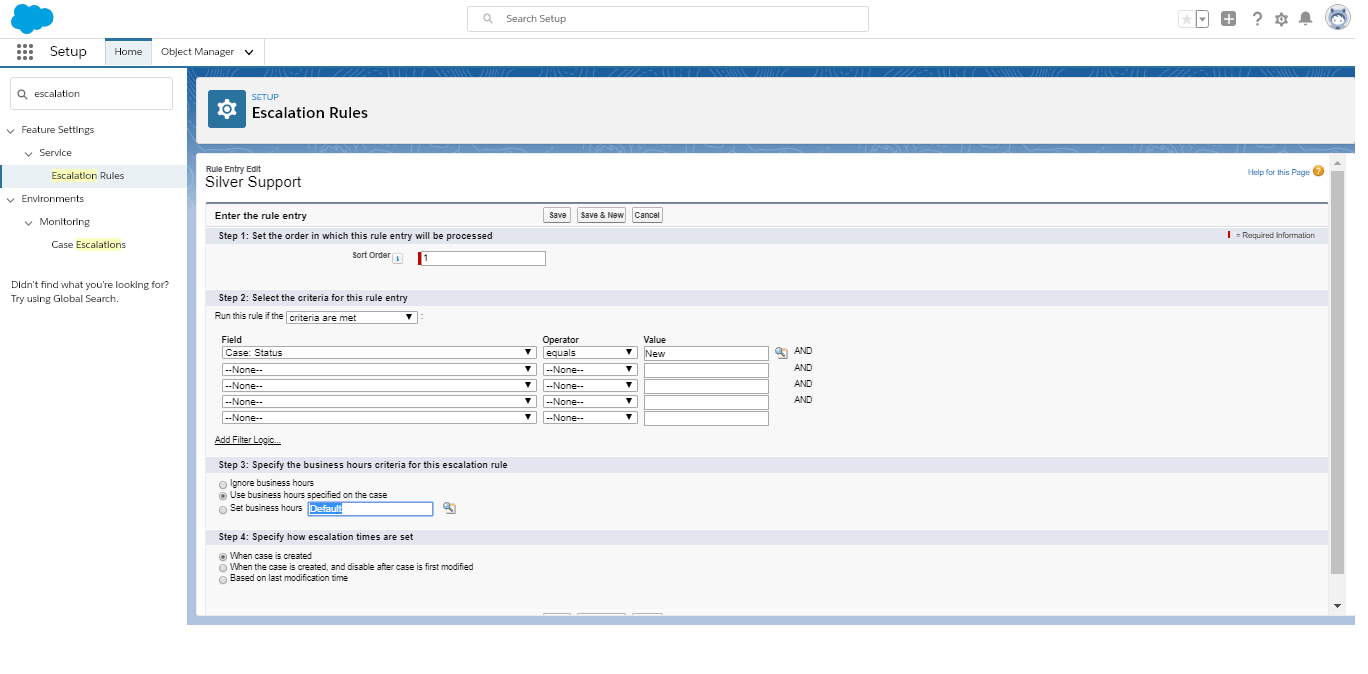Open the favorites star icon
The width and height of the screenshot is (1368, 674).
1186,19
